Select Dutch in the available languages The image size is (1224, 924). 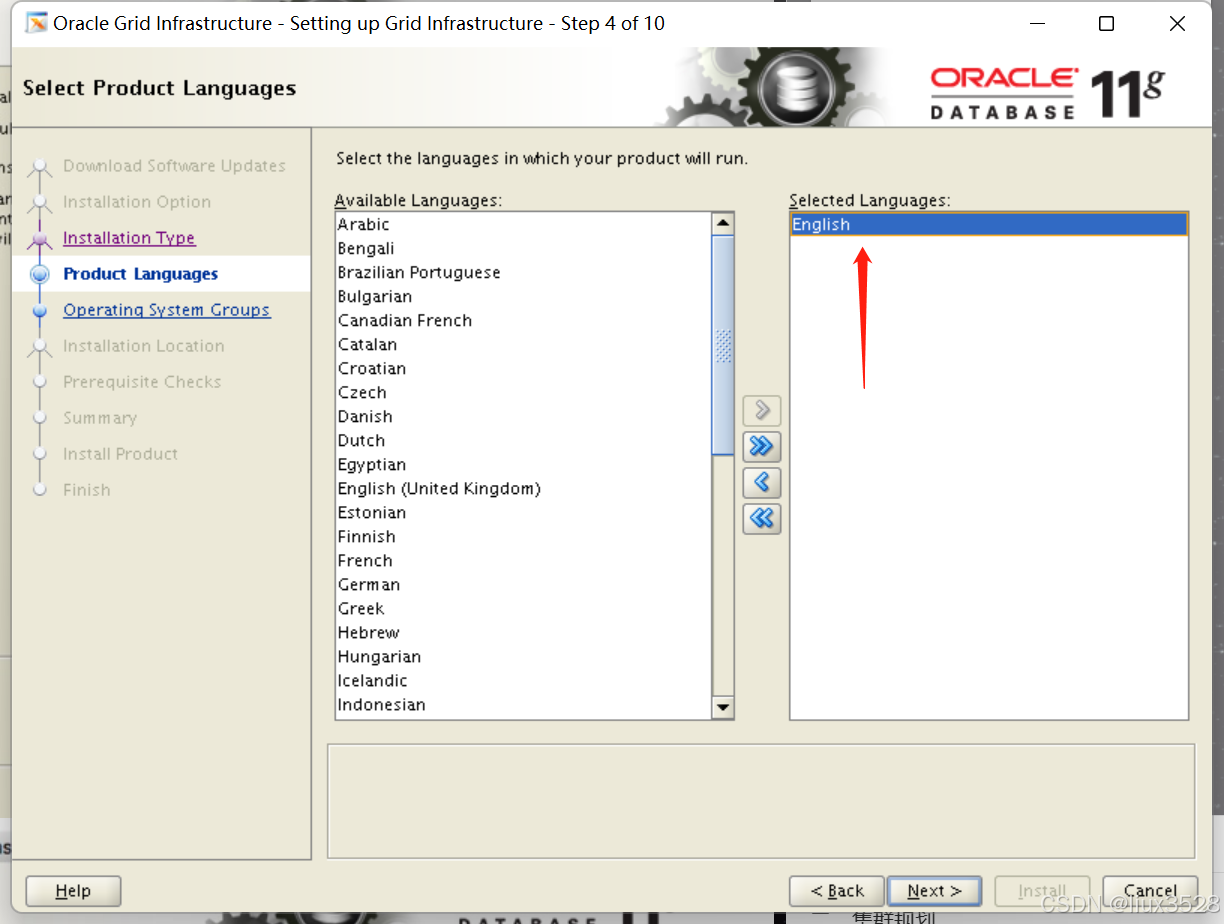point(523,441)
